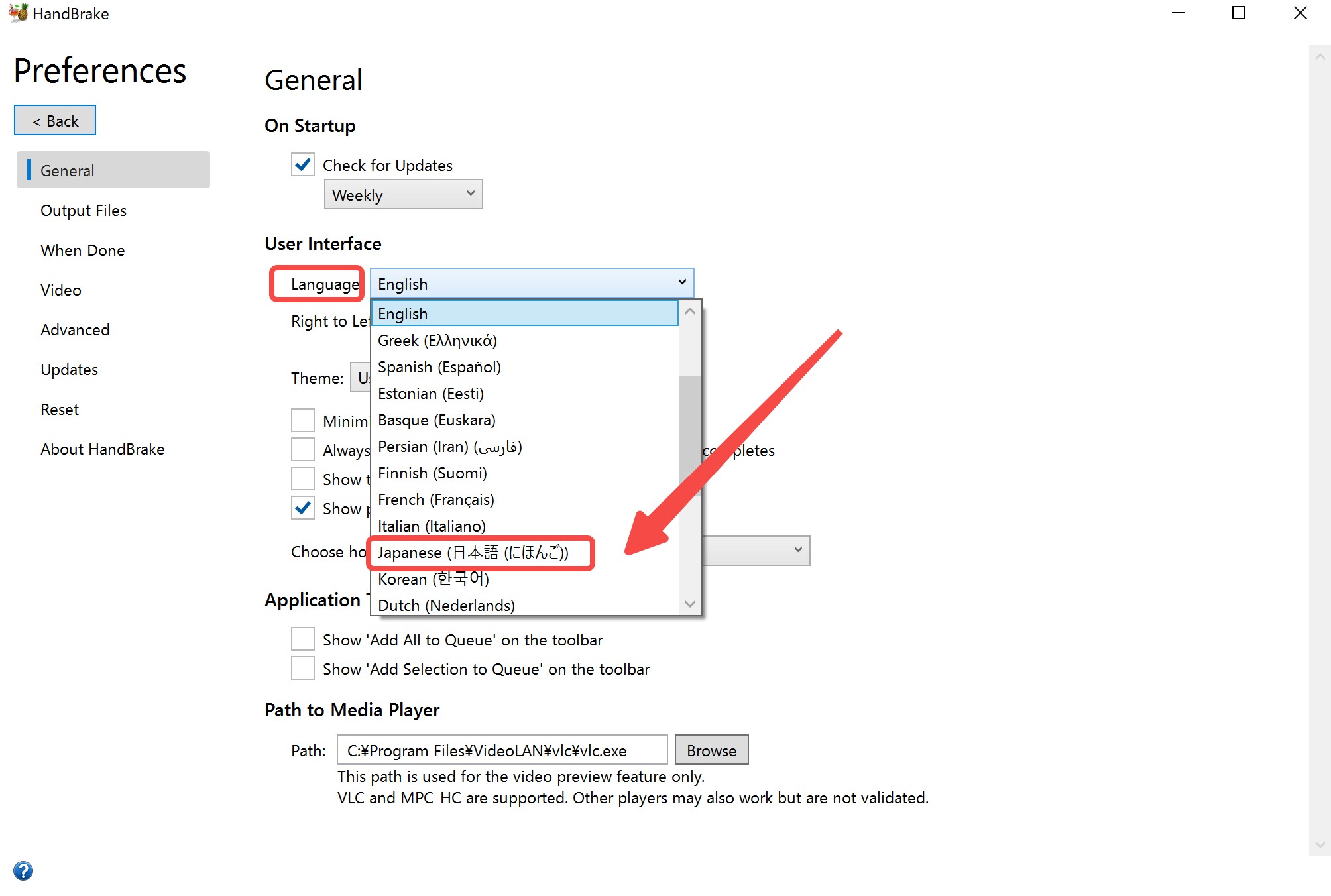Toggle the Minim... checkbox
The image size is (1331, 896).
click(x=303, y=420)
